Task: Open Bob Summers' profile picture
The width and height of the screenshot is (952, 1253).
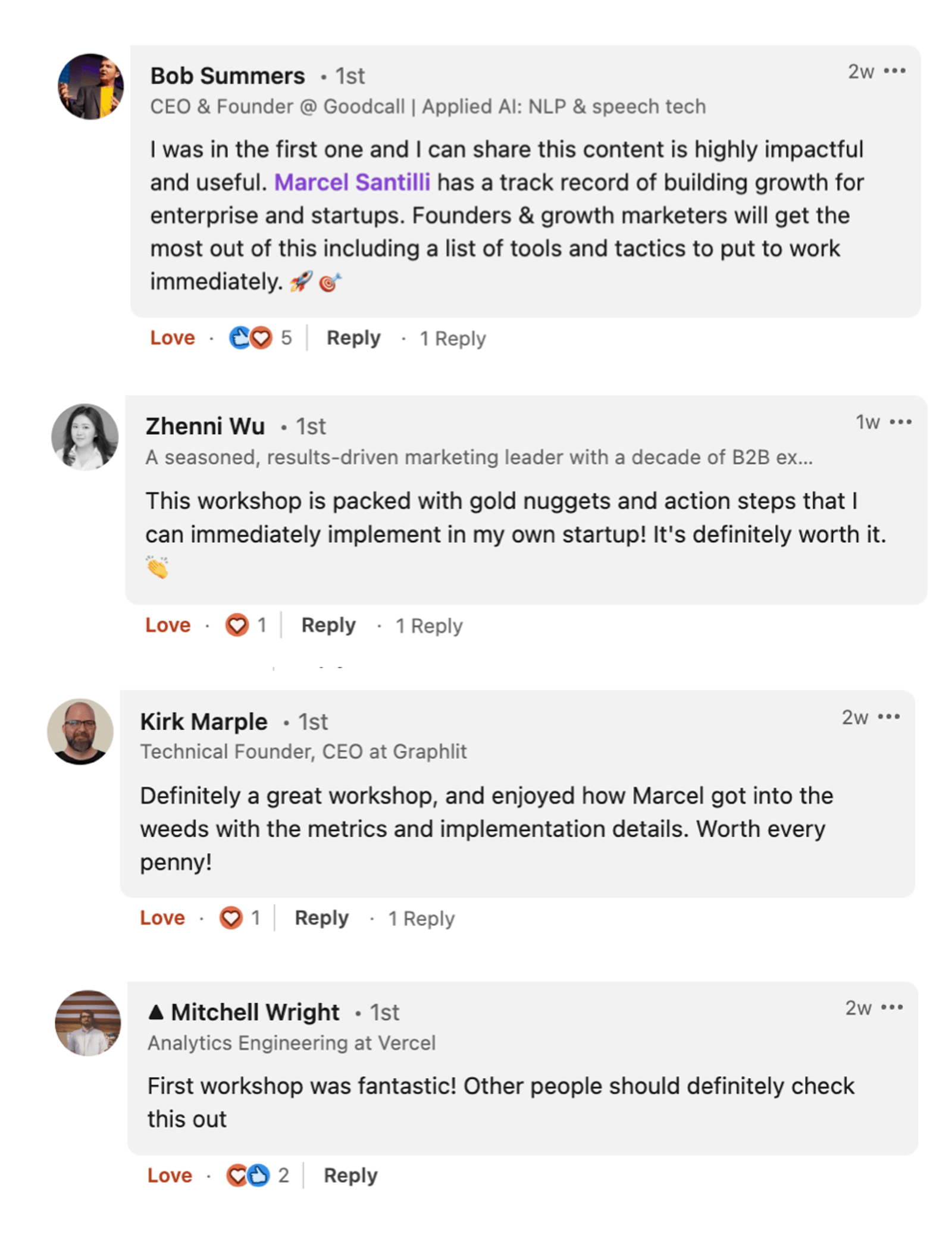Action: click(x=90, y=87)
